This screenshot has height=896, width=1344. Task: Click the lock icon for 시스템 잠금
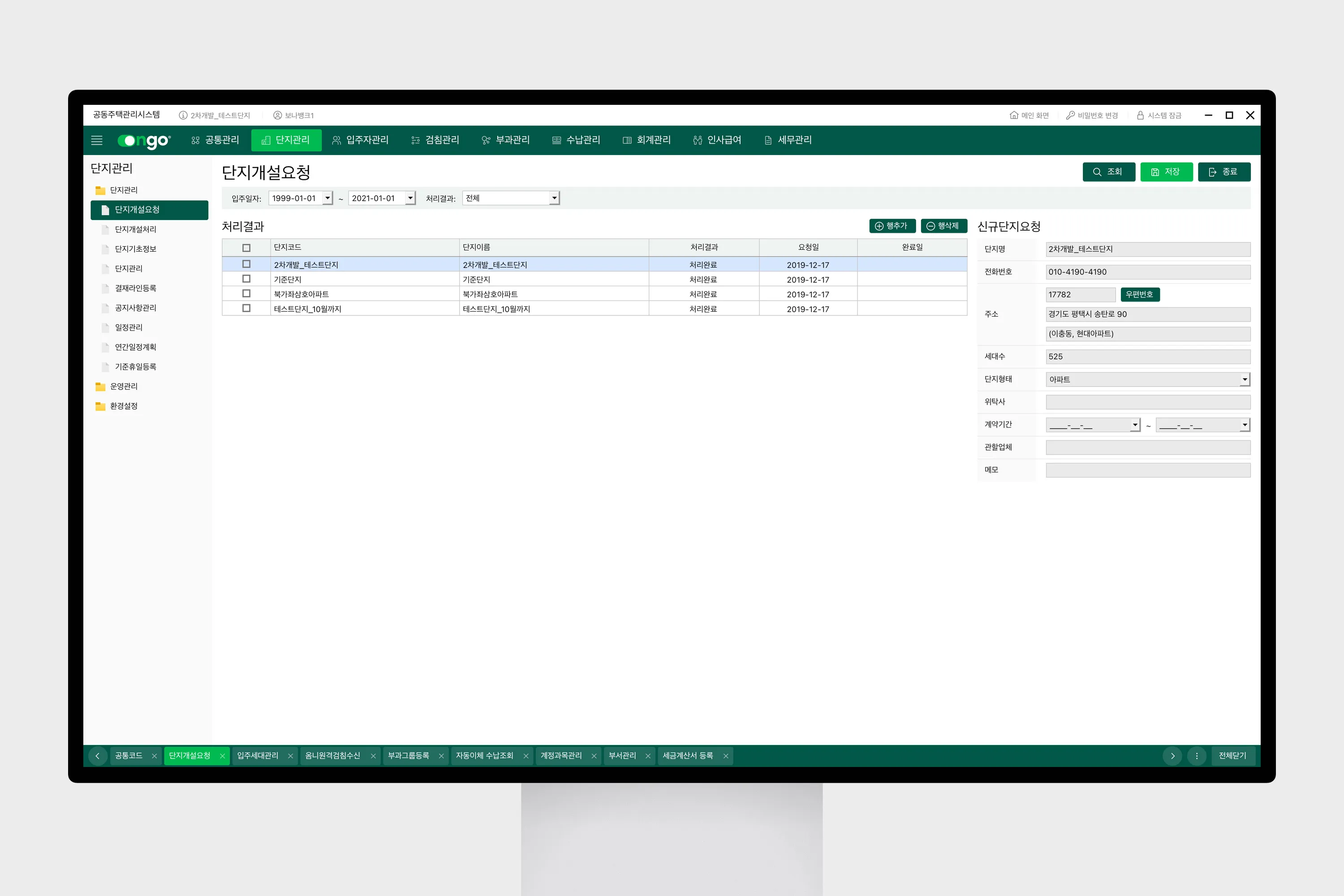click(1140, 116)
